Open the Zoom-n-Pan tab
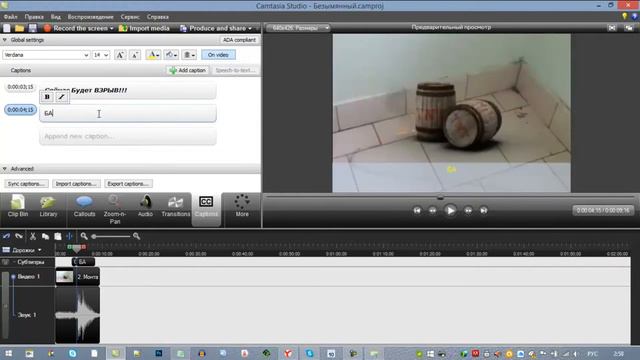 click(115, 209)
